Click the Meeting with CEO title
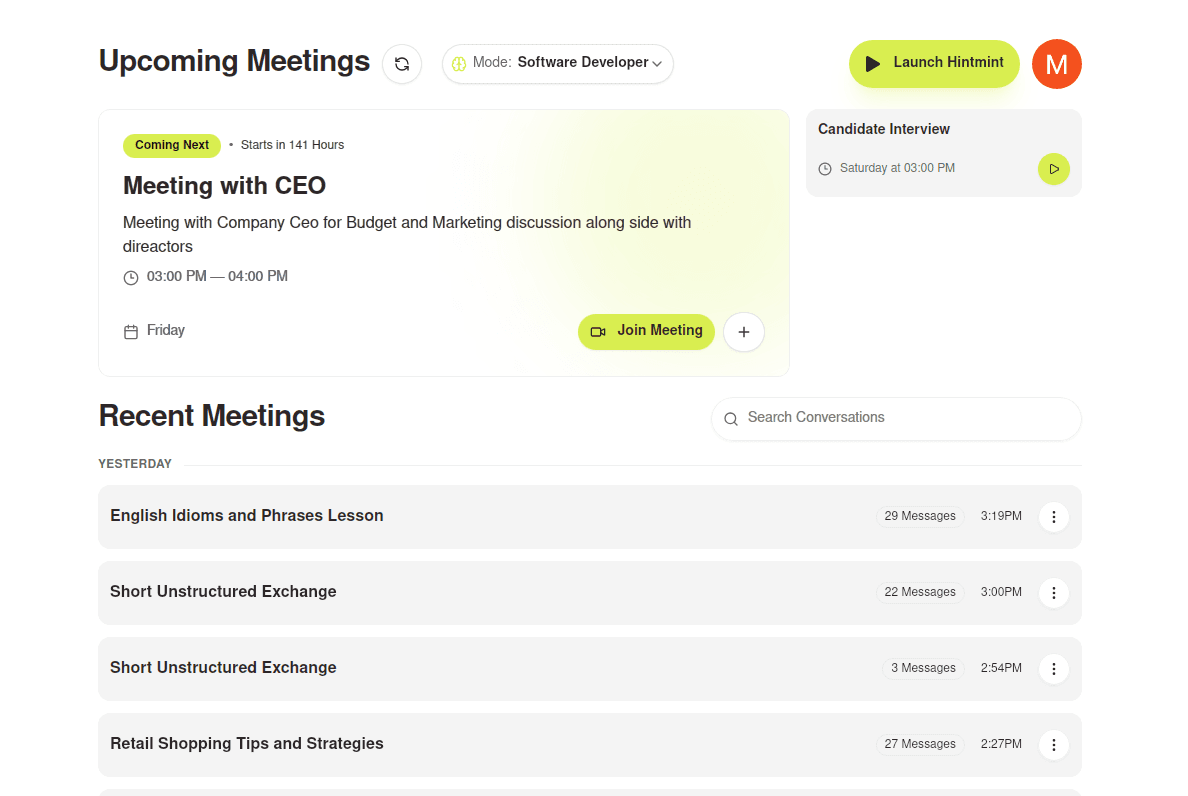The image size is (1188, 796). [224, 186]
